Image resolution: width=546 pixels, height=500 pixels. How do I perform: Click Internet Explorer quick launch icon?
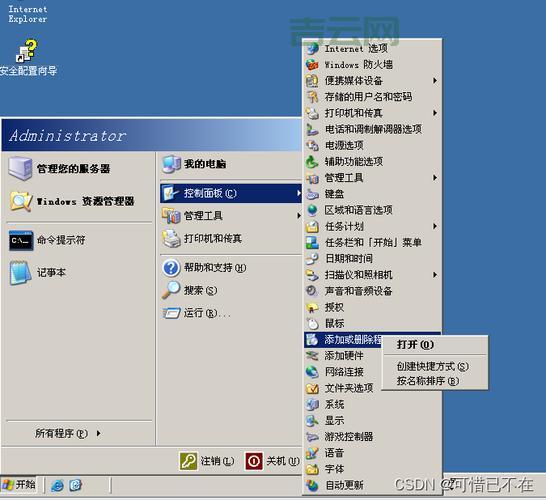(57, 485)
